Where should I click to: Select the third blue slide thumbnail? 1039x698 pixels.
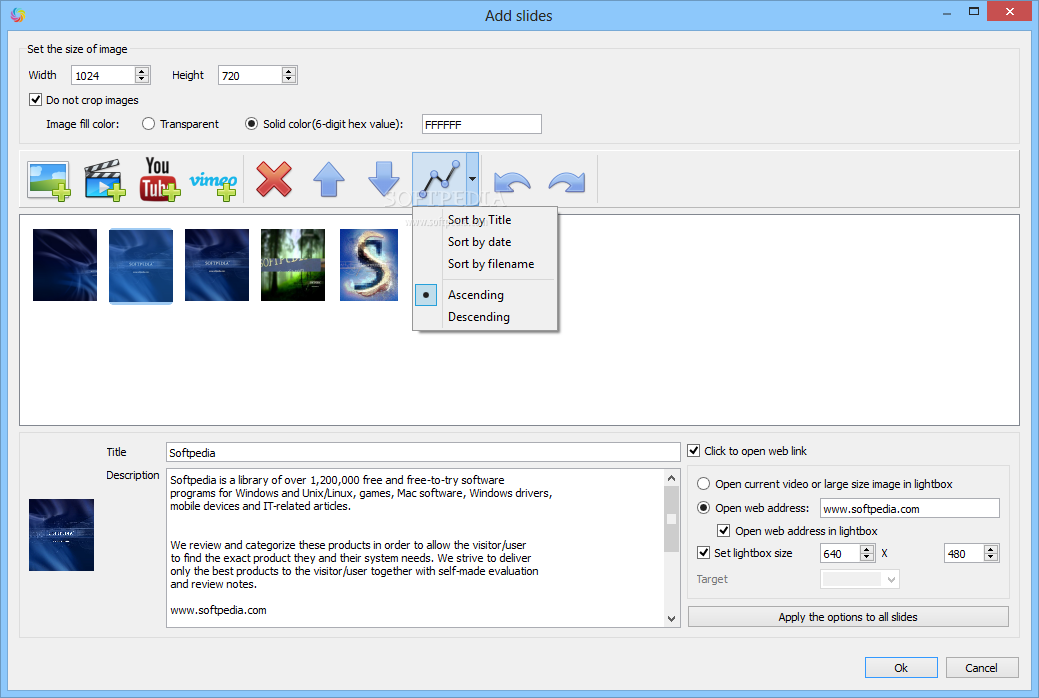[x=217, y=265]
